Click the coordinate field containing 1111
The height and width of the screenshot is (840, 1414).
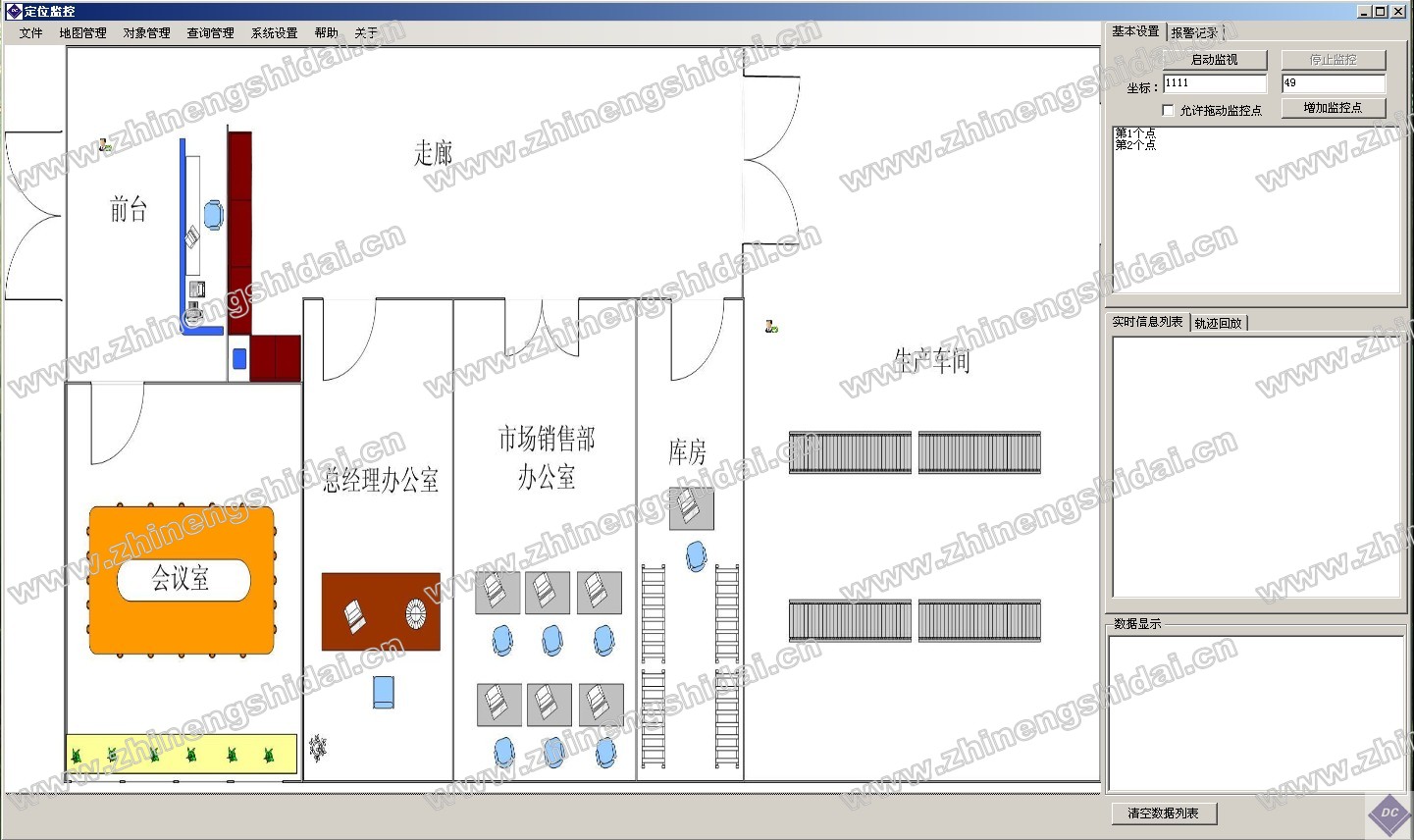coord(1214,83)
